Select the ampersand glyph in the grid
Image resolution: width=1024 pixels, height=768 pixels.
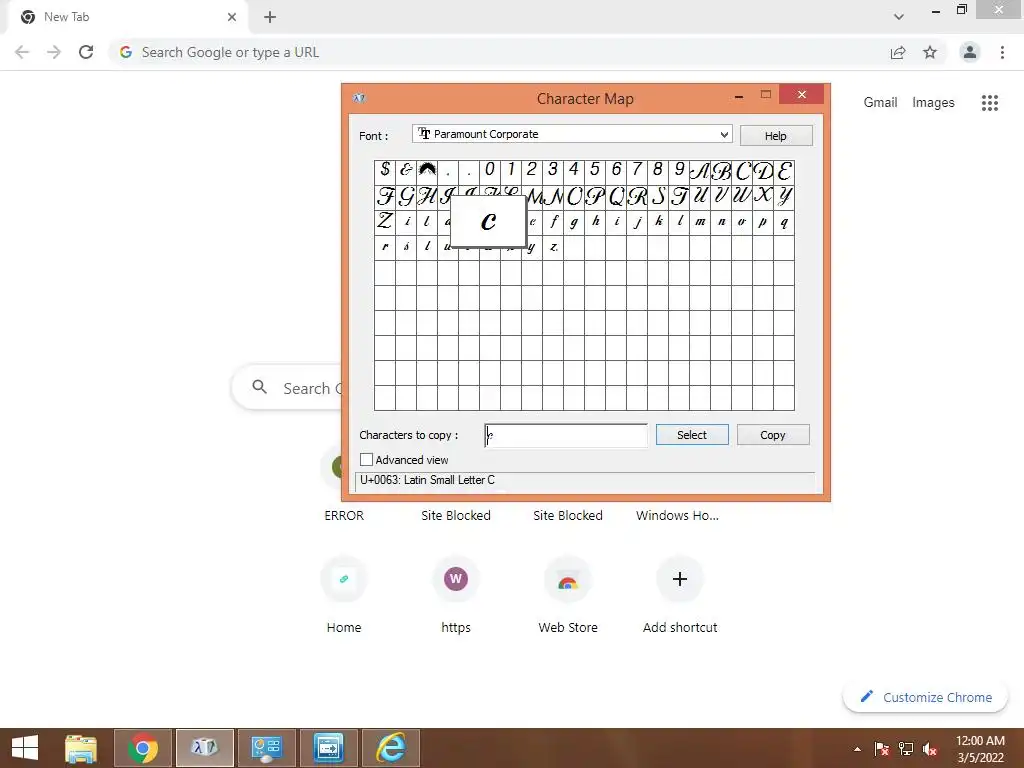[x=406, y=170]
